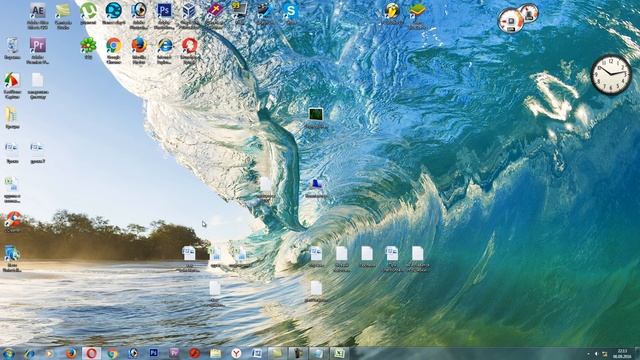Click the volume icon in system tray
This screenshot has height=360, width=640.
click(596, 353)
